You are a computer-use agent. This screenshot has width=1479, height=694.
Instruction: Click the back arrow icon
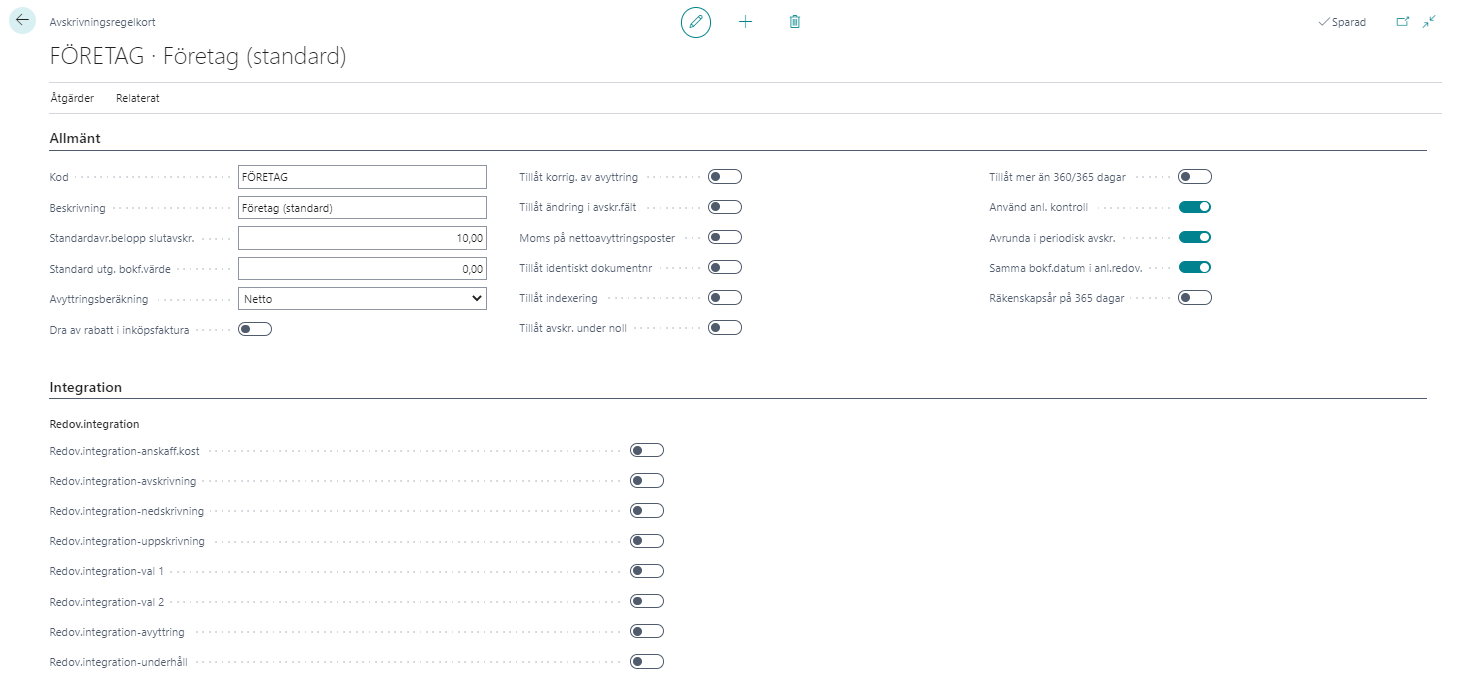(x=22, y=21)
